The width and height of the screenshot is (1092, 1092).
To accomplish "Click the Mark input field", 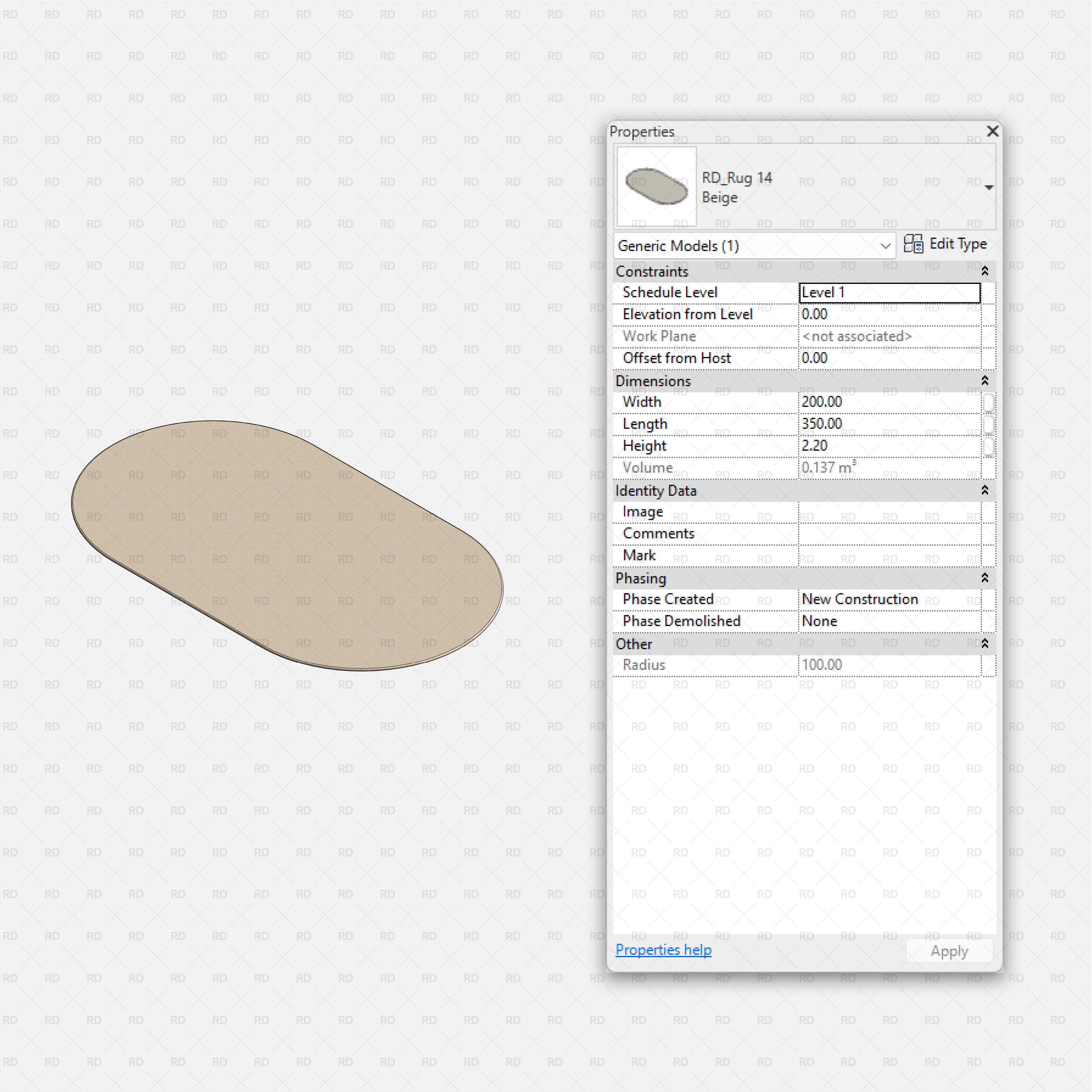I will (887, 555).
